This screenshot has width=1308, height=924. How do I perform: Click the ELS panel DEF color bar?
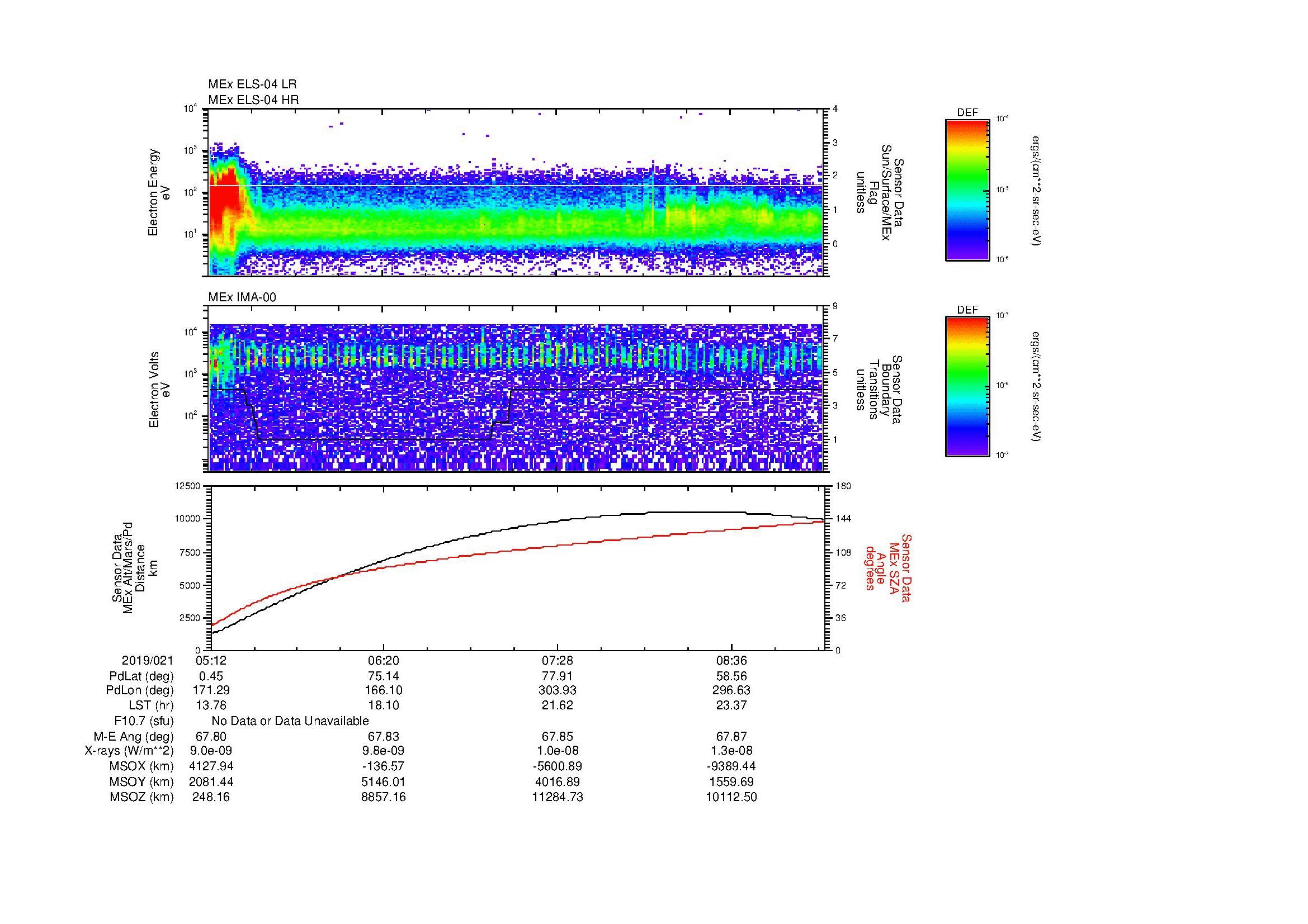[967, 189]
